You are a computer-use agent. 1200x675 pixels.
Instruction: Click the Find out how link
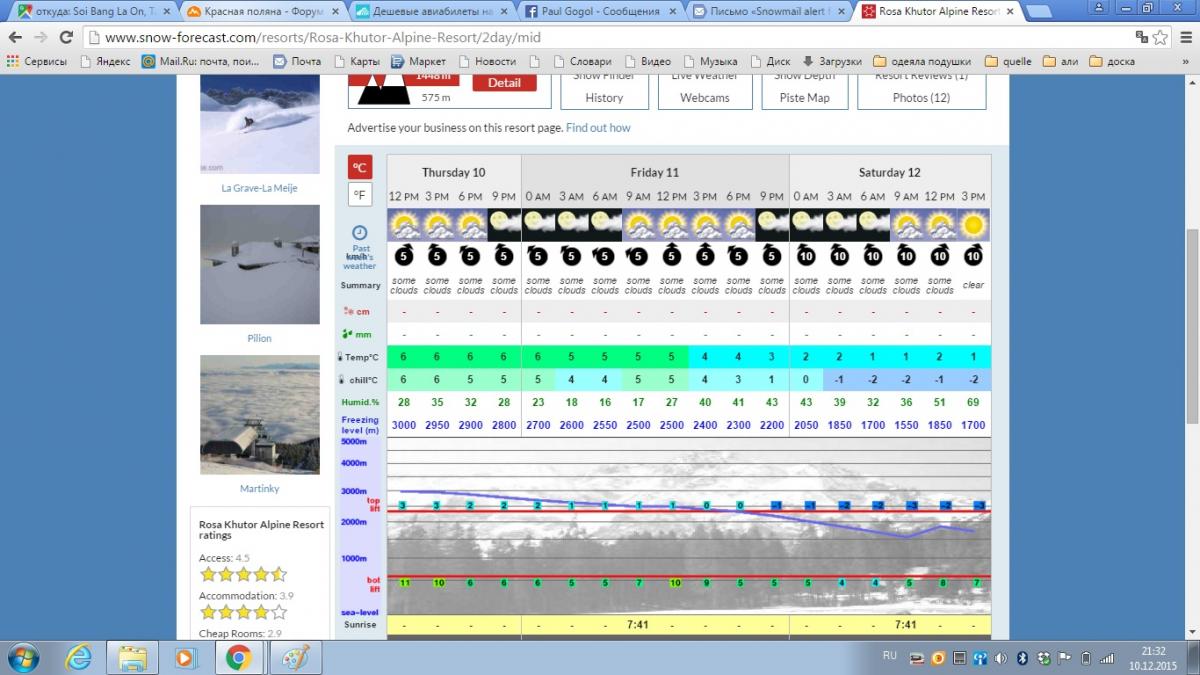click(x=598, y=128)
